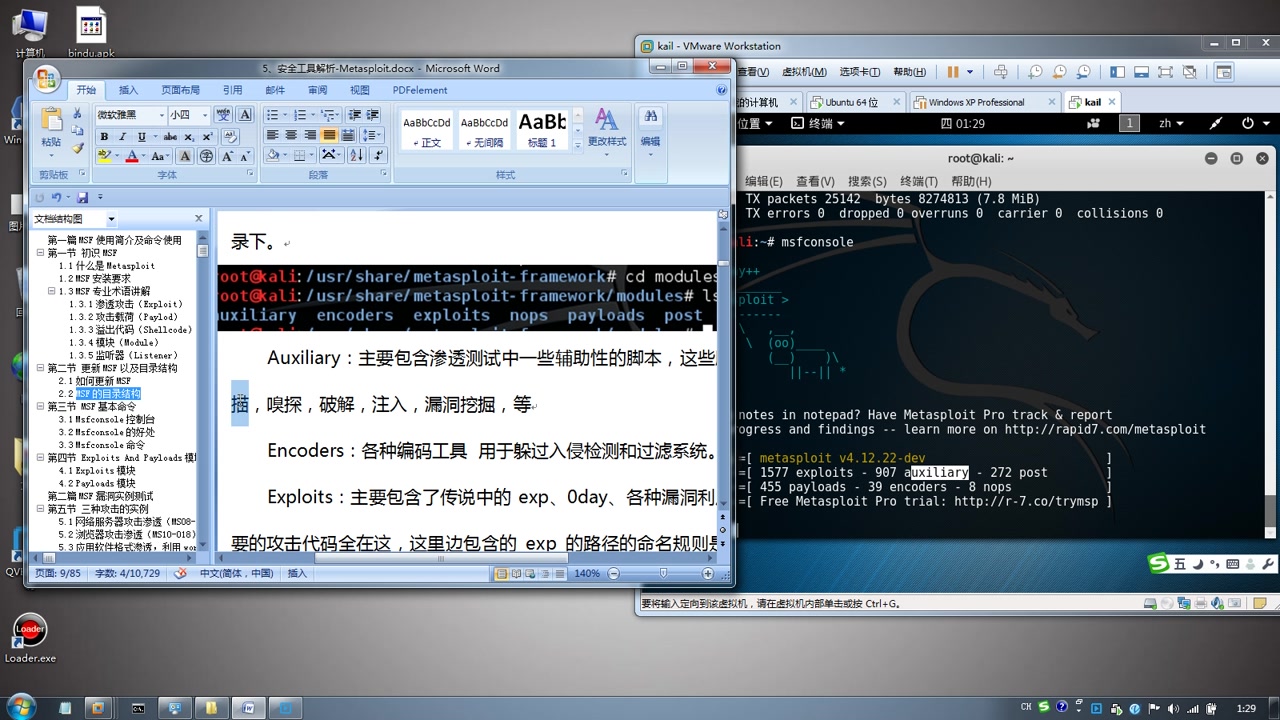Click the Grow Font icon
The height and width of the screenshot is (720, 1280).
(227, 156)
